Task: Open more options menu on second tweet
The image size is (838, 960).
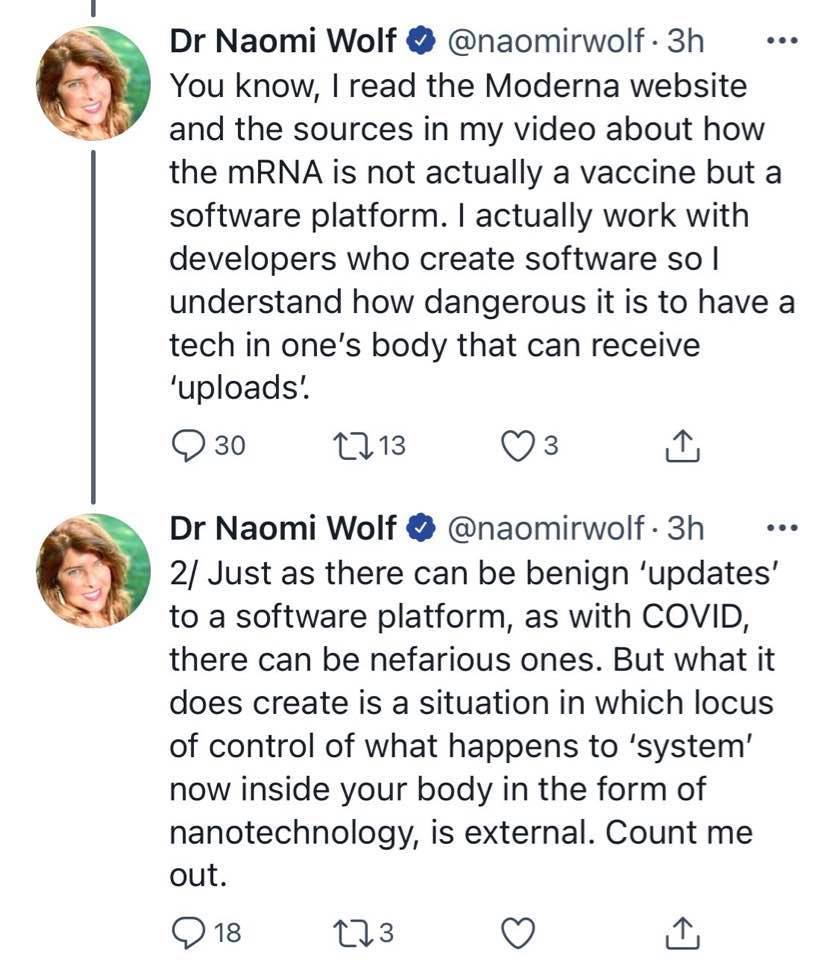Action: point(780,528)
